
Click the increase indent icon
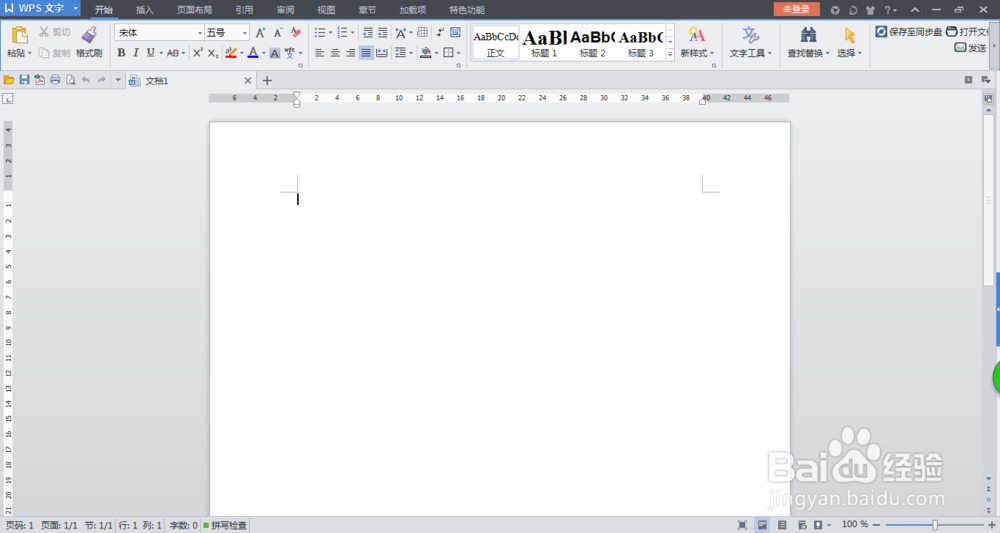point(383,33)
